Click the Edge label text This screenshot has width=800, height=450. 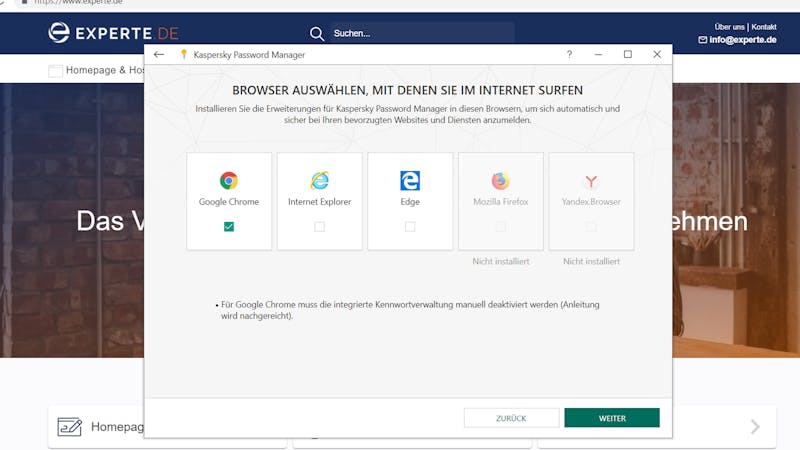[410, 202]
